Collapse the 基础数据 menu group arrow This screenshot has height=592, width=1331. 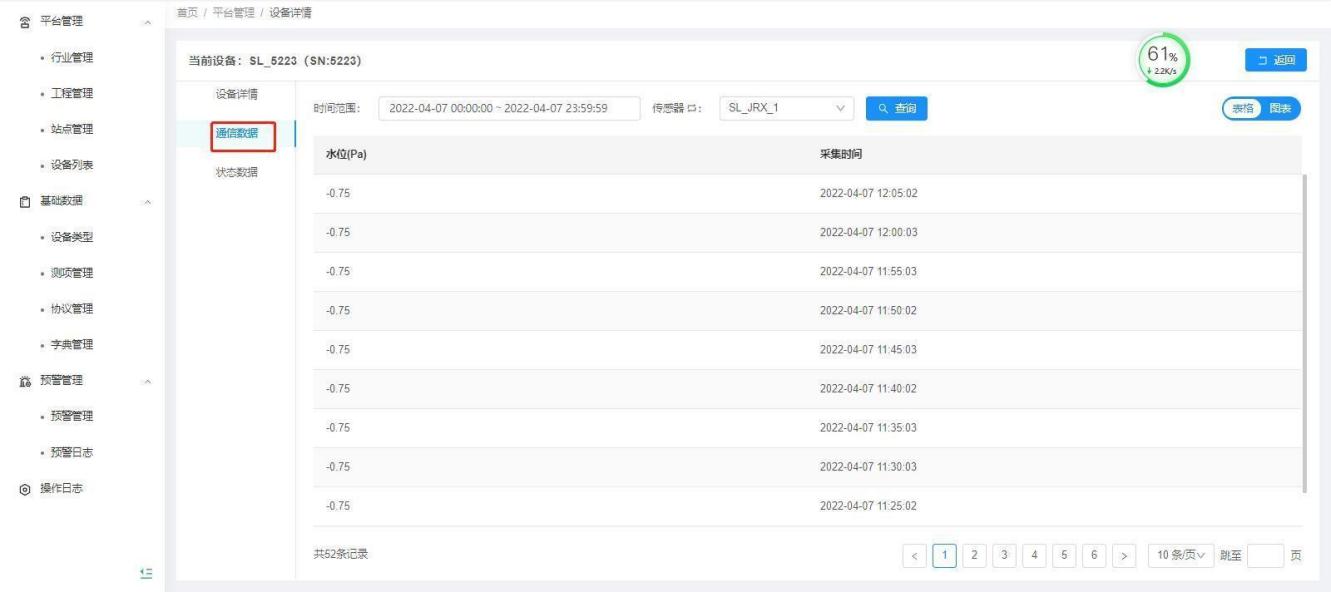click(x=149, y=202)
